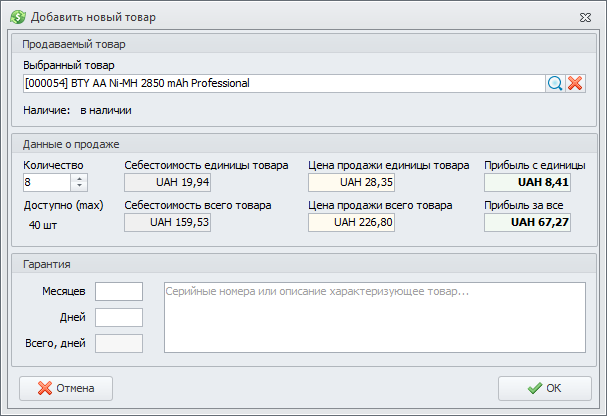Clear selected product with red X icon
Screen dimensions: 607x416
[x=575, y=84]
